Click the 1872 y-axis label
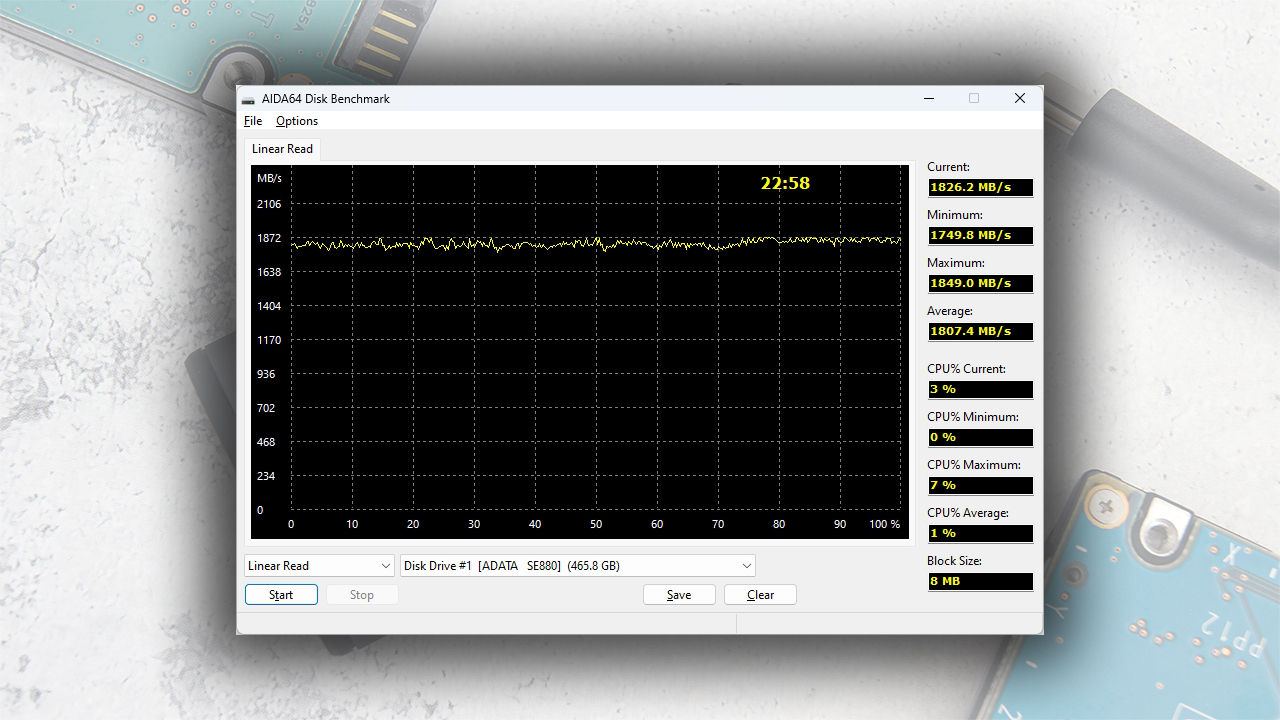1280x720 pixels. (269, 238)
